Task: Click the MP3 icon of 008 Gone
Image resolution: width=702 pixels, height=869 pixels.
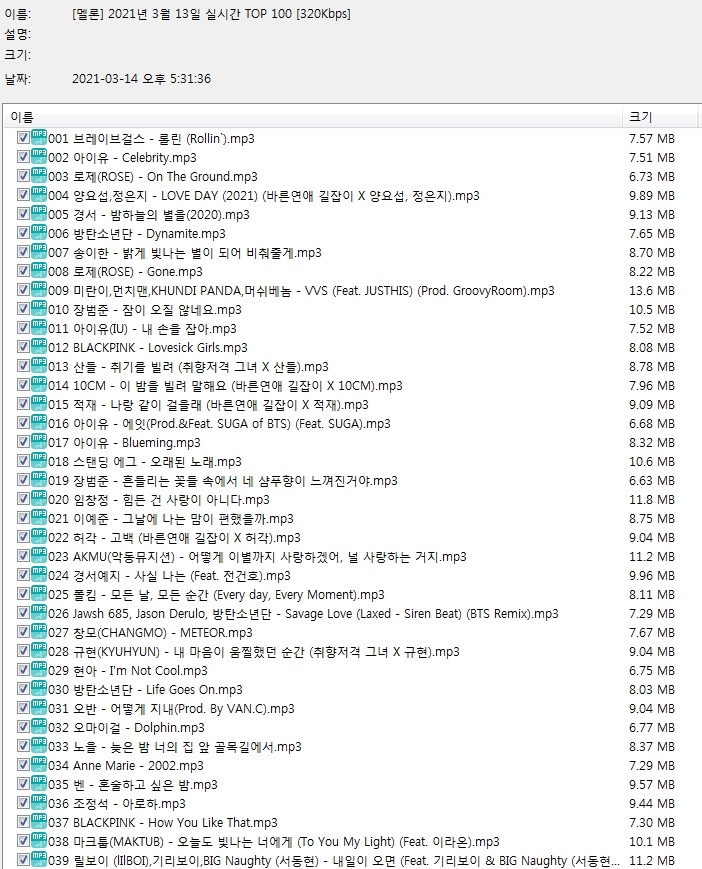Action: click(x=39, y=270)
